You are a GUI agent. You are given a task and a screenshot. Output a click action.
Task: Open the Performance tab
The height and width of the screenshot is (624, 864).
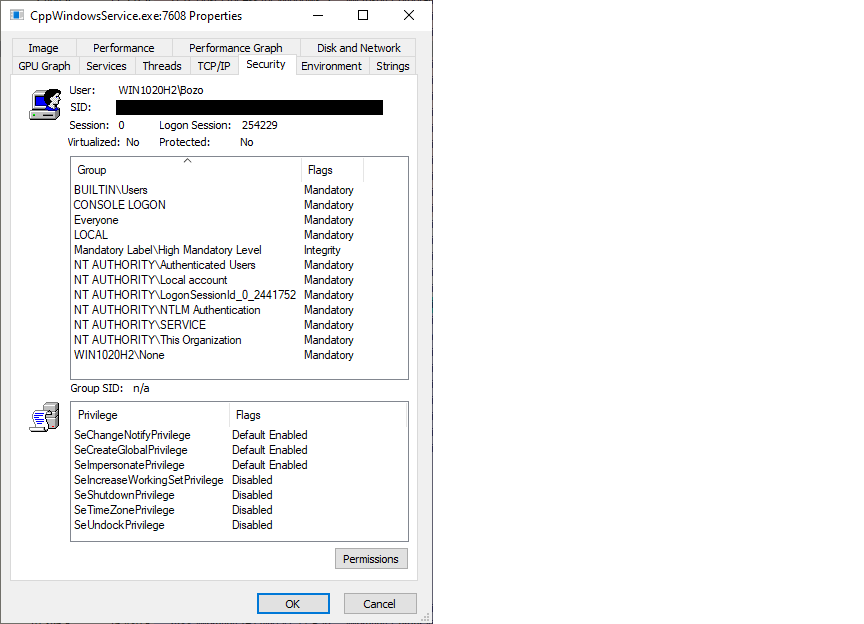click(123, 47)
